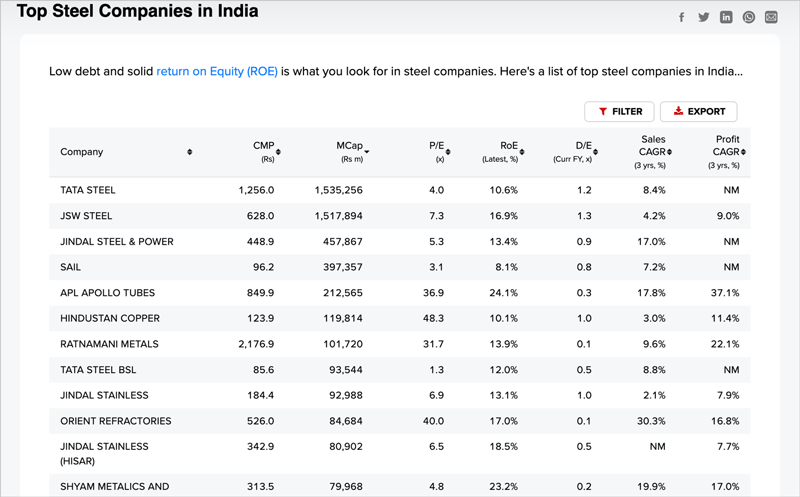Select JSW STEEL MCap 1,517,894

pyautogui.click(x=338, y=216)
